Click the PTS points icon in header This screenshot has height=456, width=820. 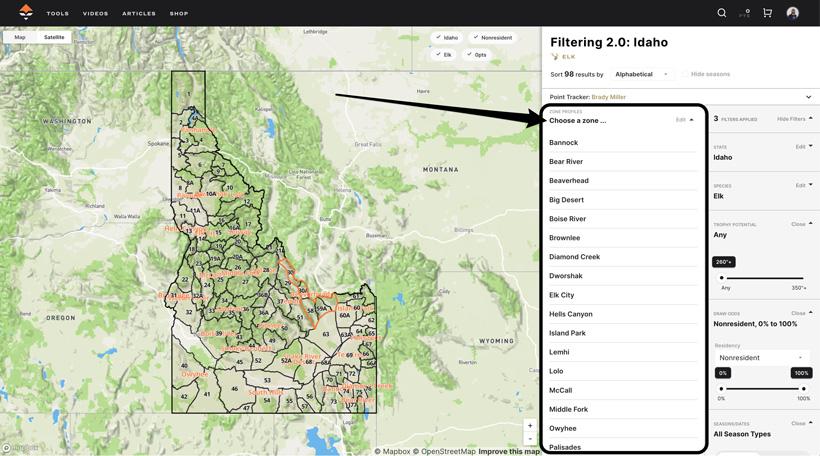pyautogui.click(x=745, y=13)
